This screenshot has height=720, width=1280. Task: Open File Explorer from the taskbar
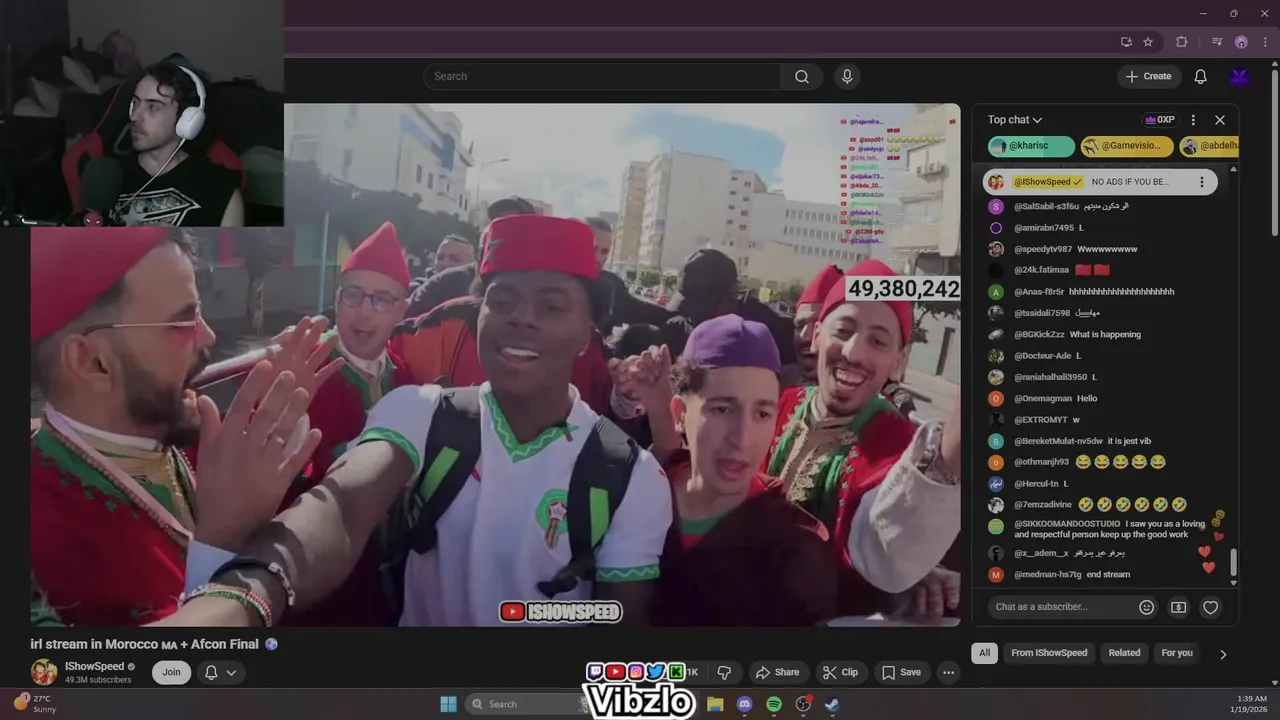[715, 704]
